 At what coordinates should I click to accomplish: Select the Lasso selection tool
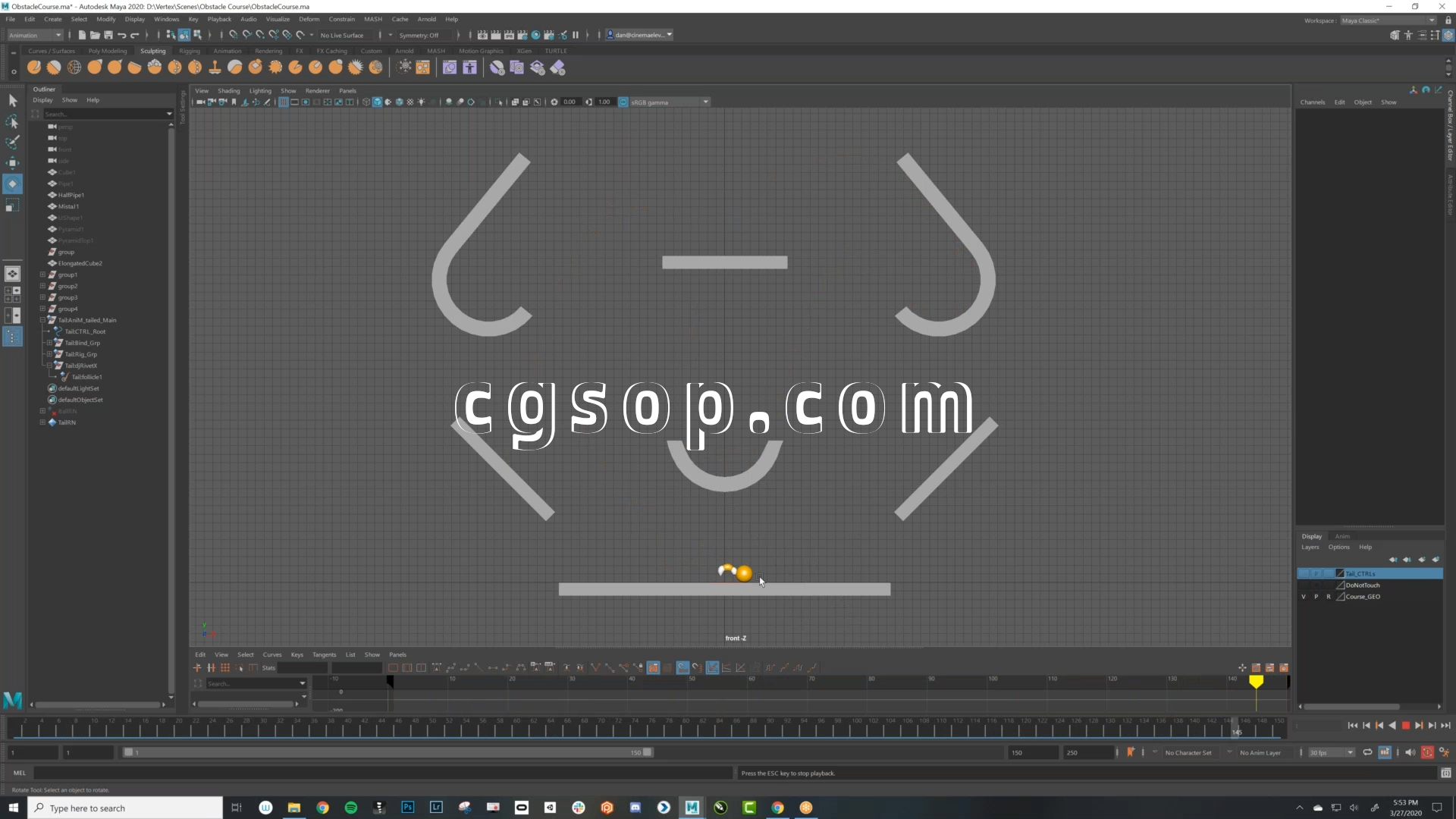(x=12, y=121)
